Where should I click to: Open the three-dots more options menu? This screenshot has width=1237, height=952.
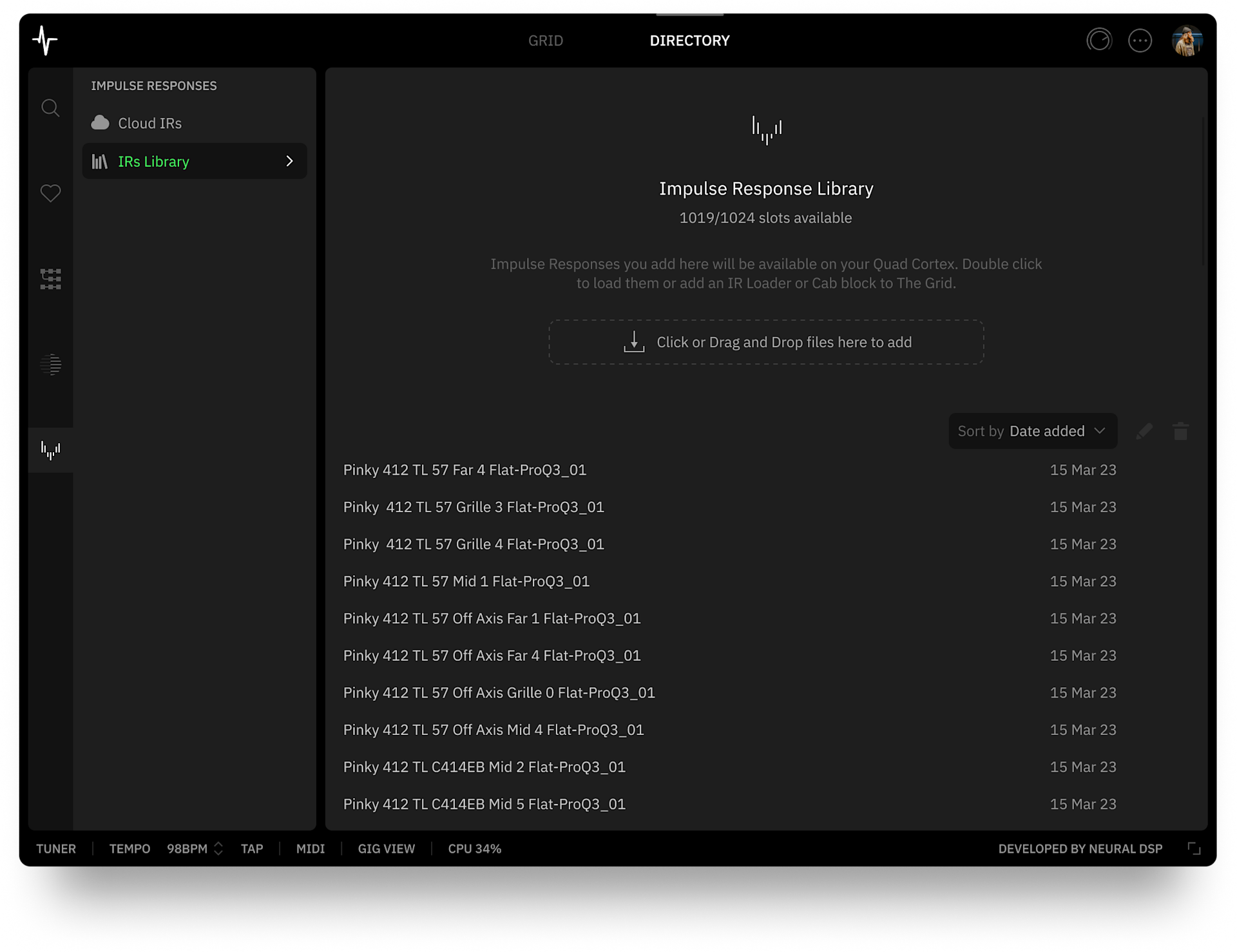pyautogui.click(x=1140, y=41)
